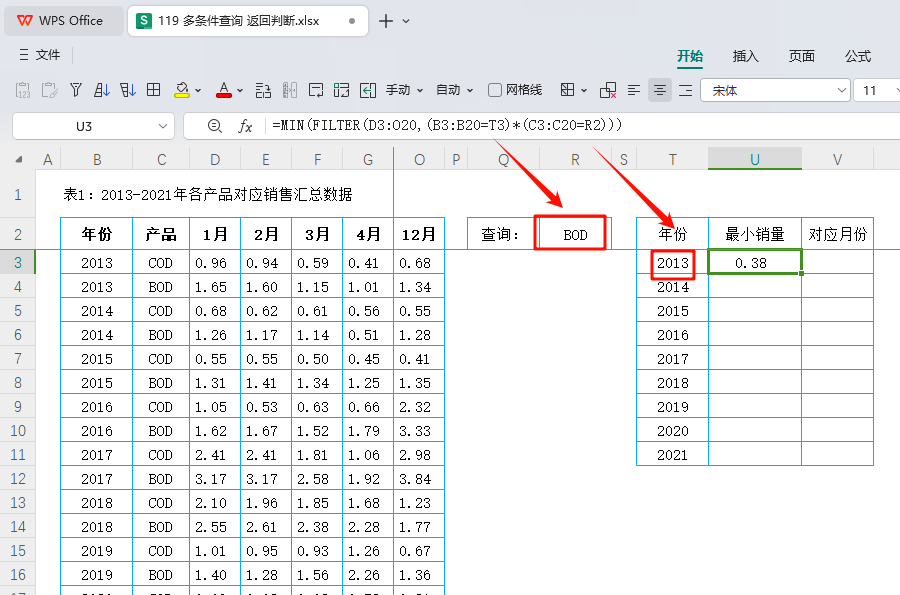900x595 pixels.
Task: Click the fx insert function icon
Action: point(245,126)
